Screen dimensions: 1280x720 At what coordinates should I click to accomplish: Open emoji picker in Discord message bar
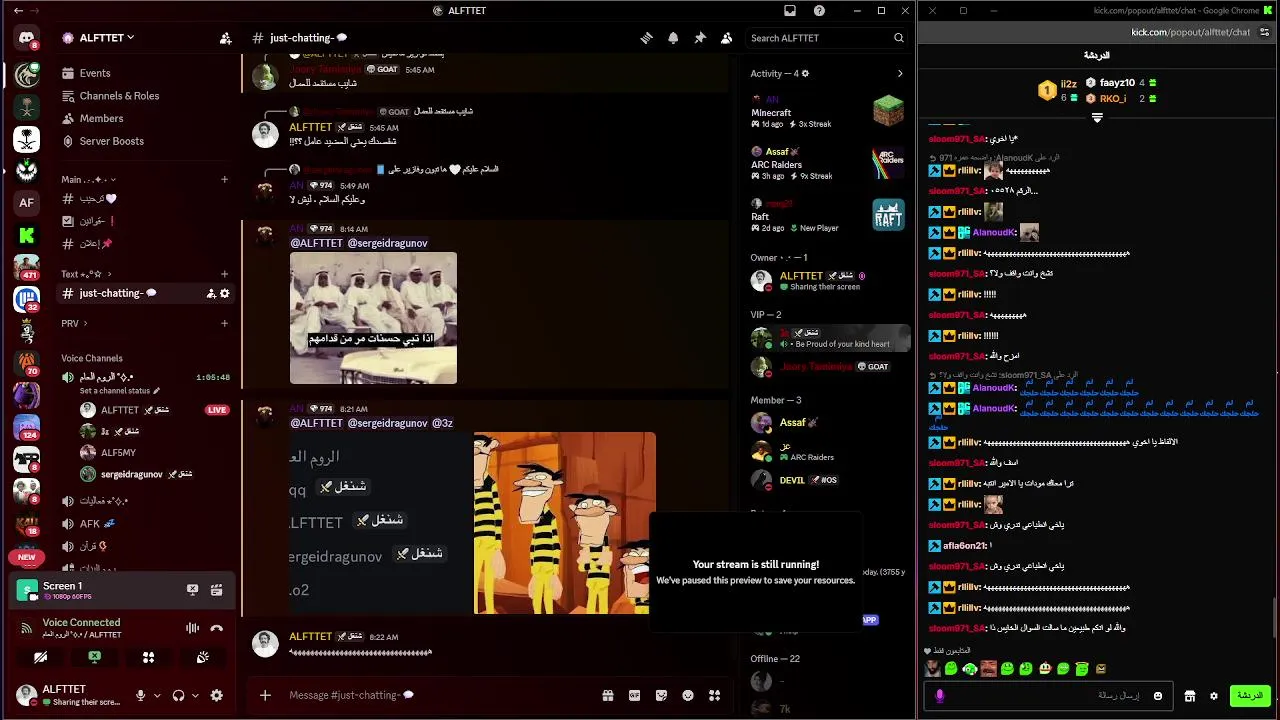(688, 695)
